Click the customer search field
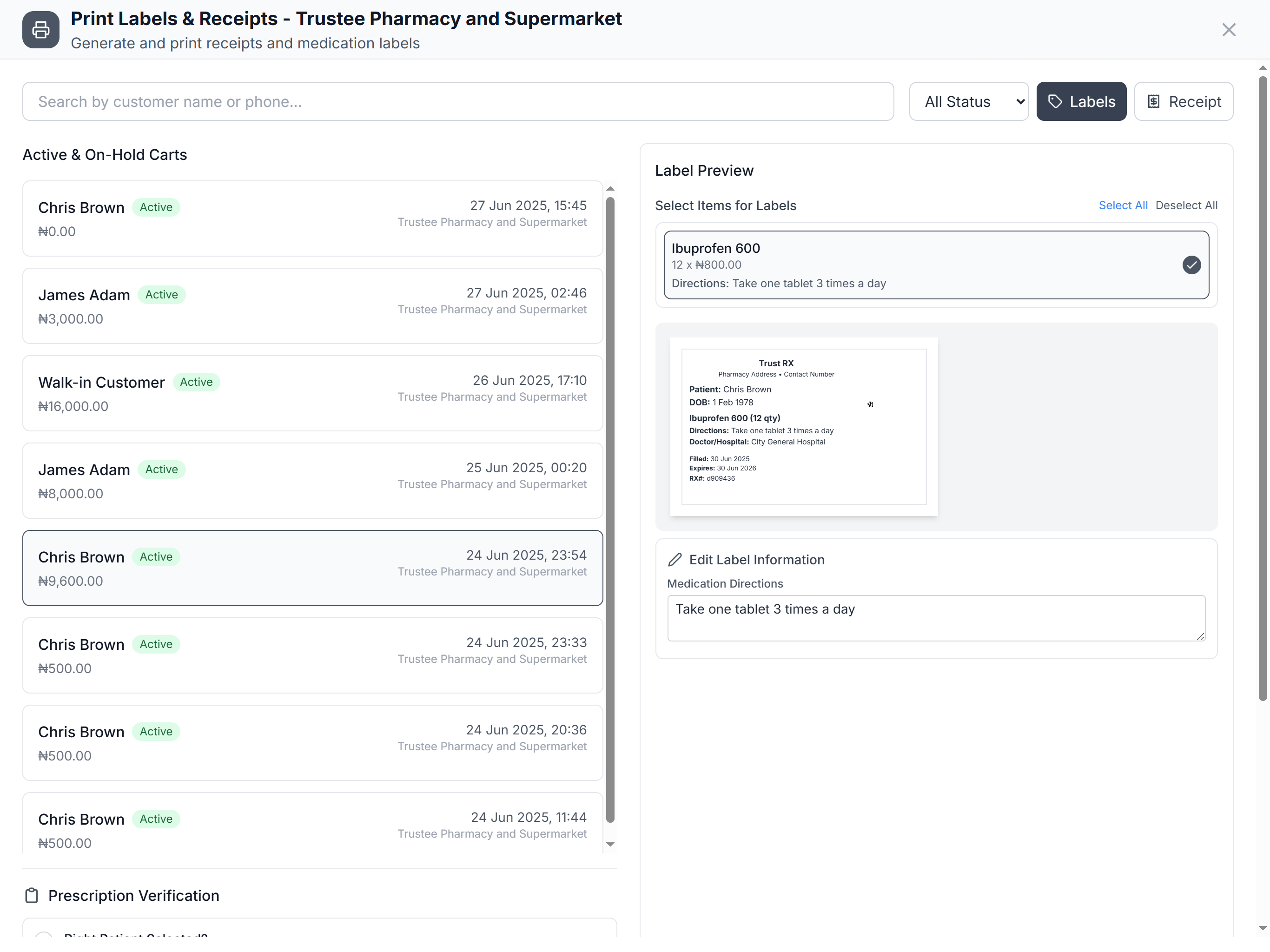The height and width of the screenshot is (952, 1270). [x=457, y=102]
